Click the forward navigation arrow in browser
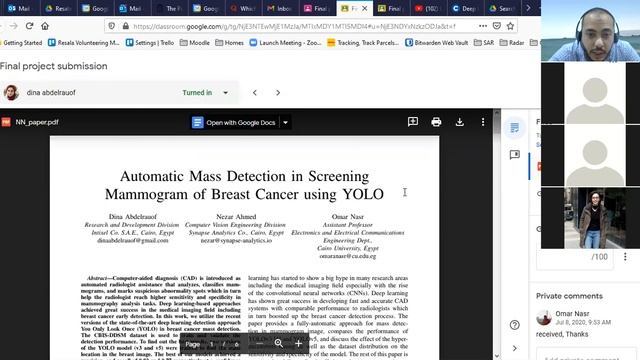The width and height of the screenshot is (640, 360). (x=13, y=26)
